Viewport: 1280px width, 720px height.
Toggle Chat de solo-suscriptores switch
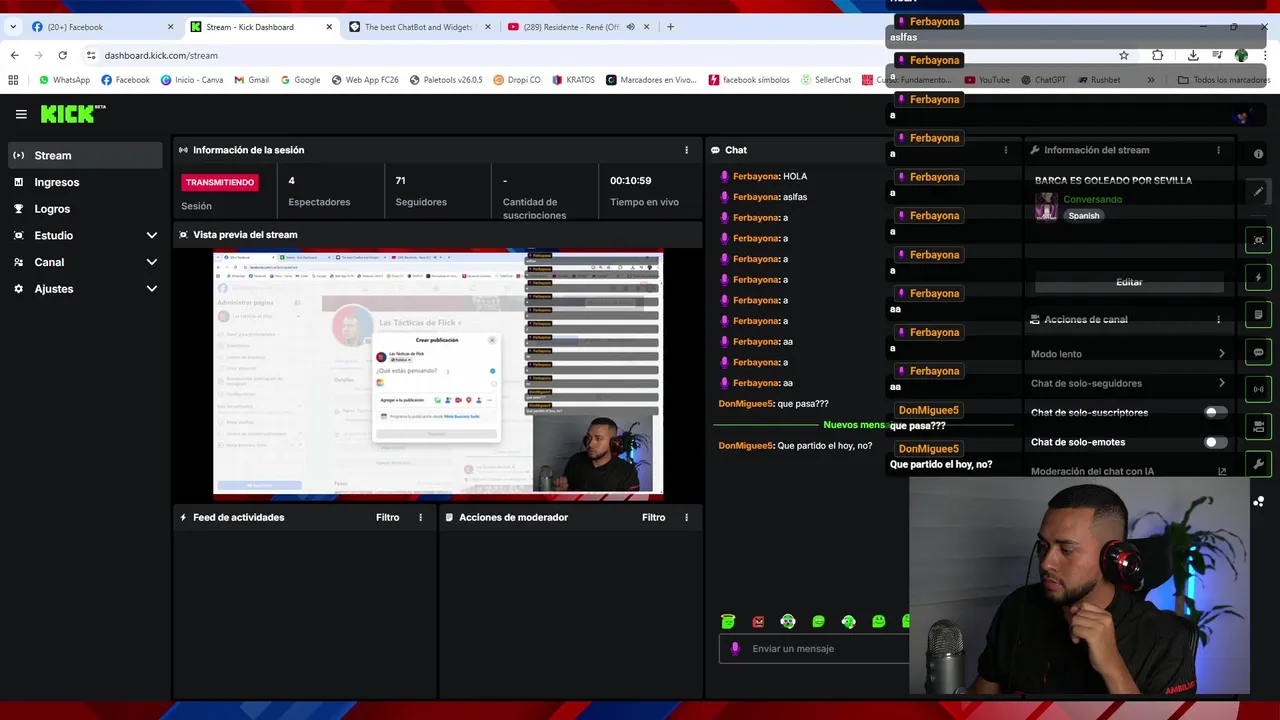pos(1215,412)
